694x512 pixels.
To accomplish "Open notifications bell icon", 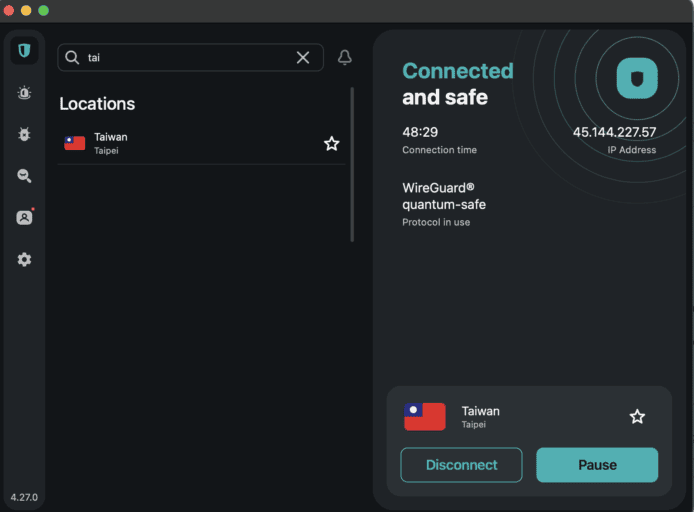I will coord(345,58).
